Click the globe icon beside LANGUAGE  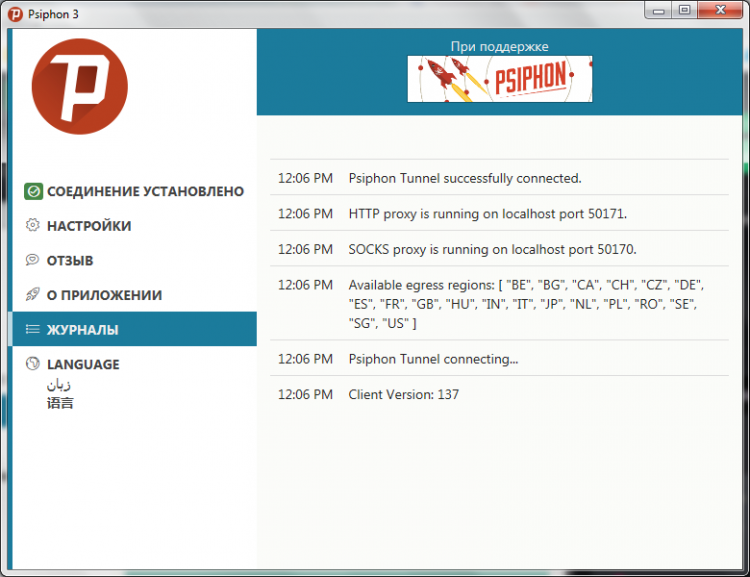coord(33,364)
